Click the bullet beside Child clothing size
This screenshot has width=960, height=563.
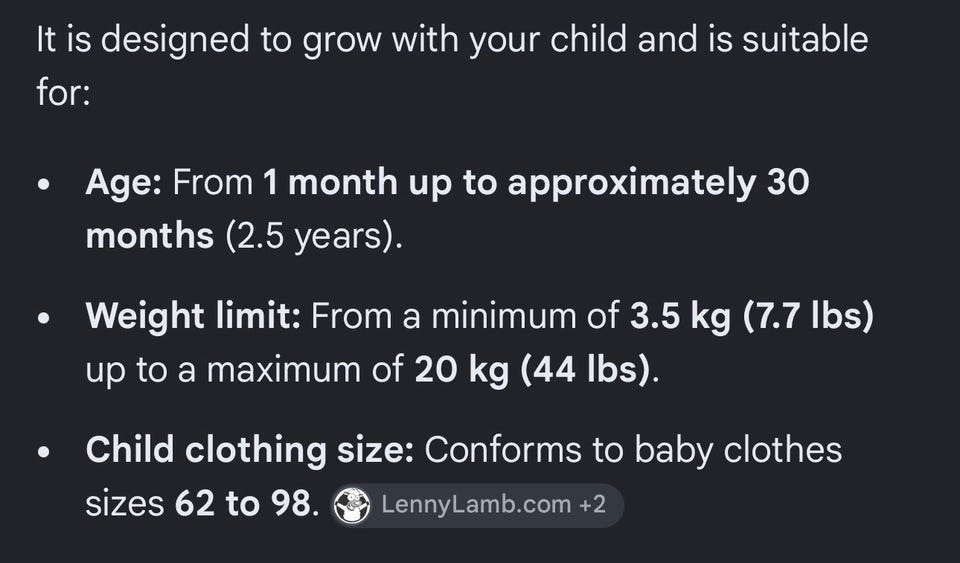(43, 452)
